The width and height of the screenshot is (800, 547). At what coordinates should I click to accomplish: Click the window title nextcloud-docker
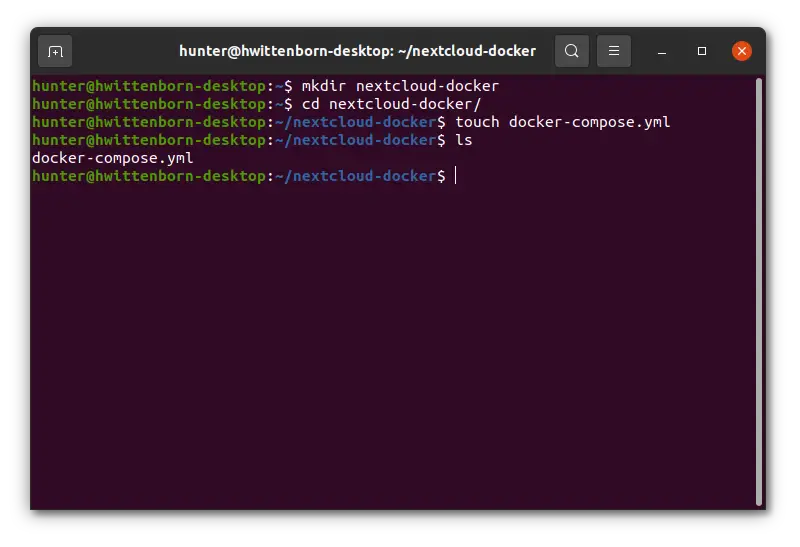click(357, 51)
